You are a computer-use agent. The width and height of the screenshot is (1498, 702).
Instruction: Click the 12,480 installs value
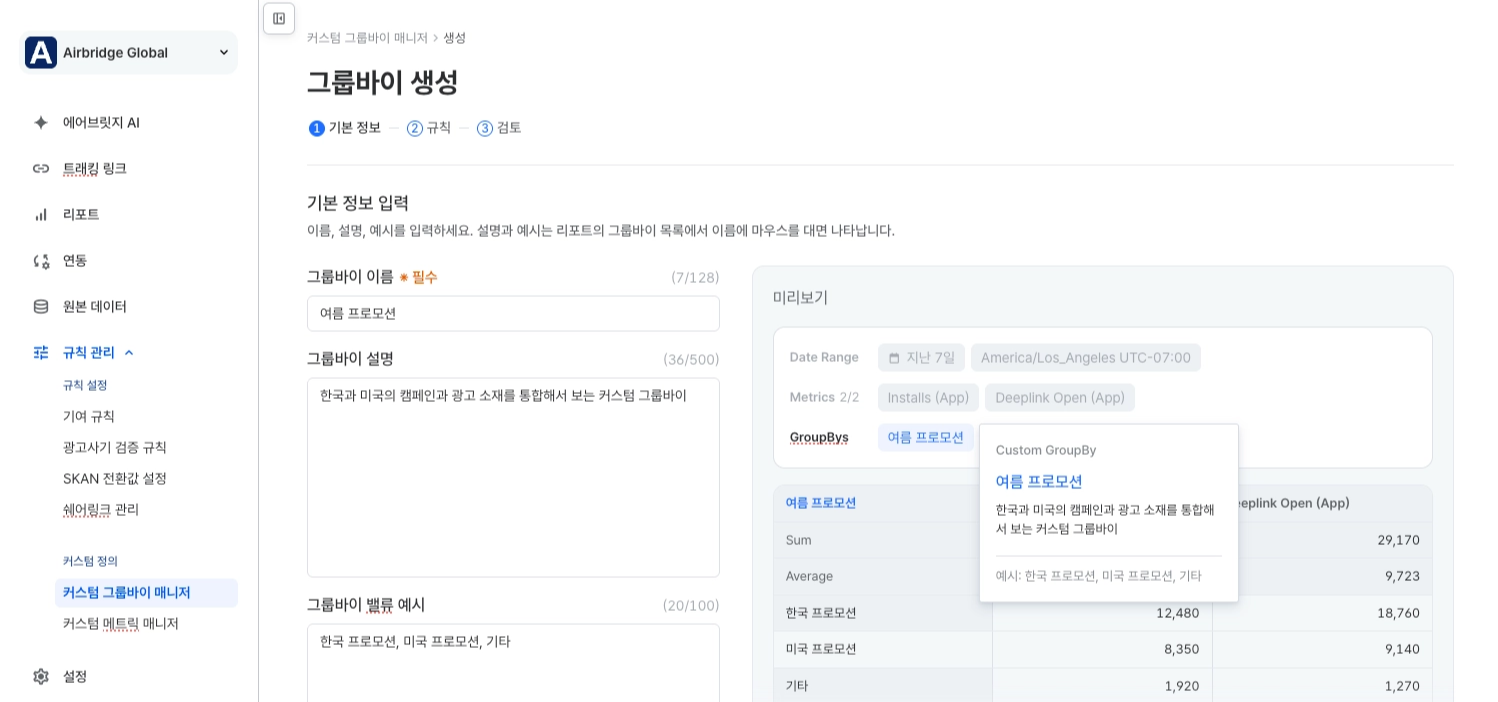point(1178,612)
